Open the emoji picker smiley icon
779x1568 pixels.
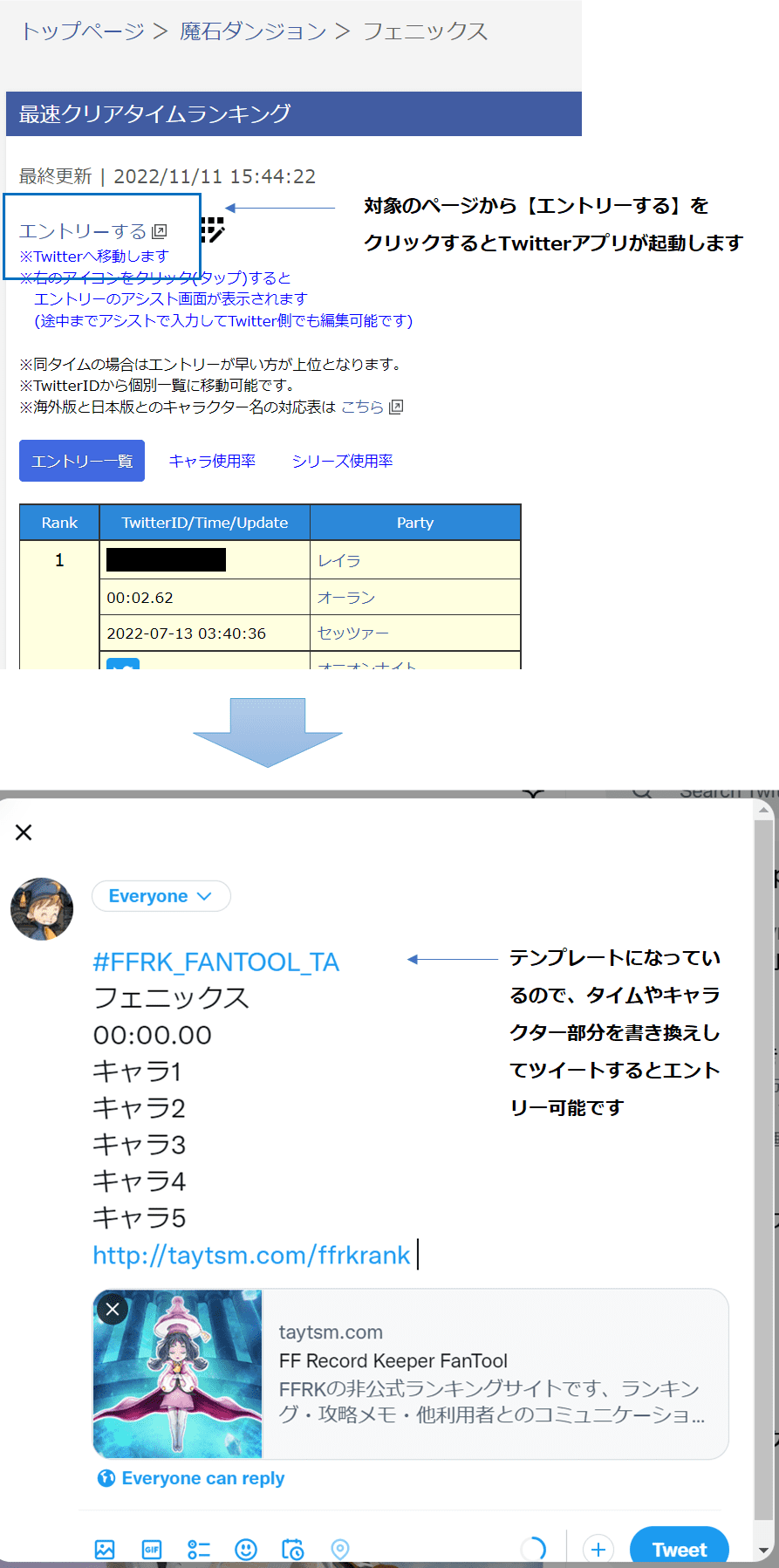pos(246,1549)
